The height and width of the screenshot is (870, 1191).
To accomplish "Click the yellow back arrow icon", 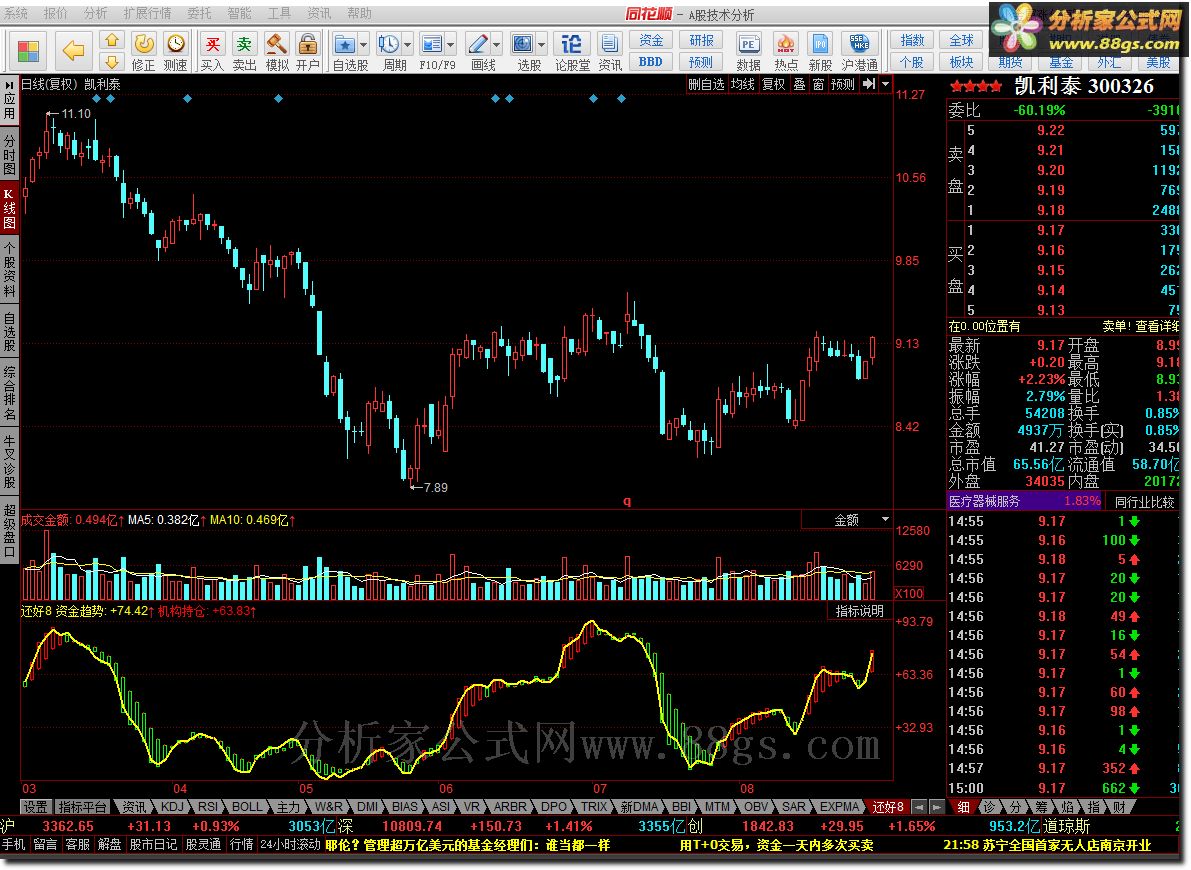I will [73, 51].
